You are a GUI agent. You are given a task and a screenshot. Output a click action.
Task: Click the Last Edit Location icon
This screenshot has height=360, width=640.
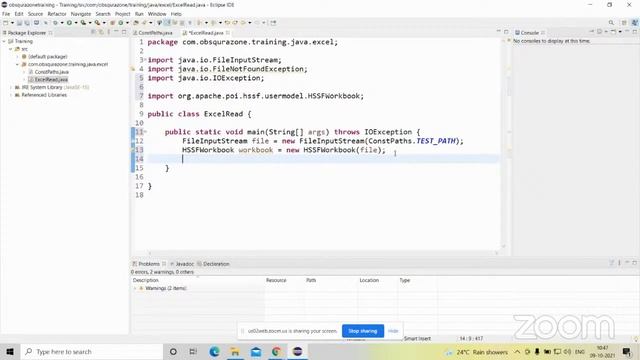coord(227,23)
